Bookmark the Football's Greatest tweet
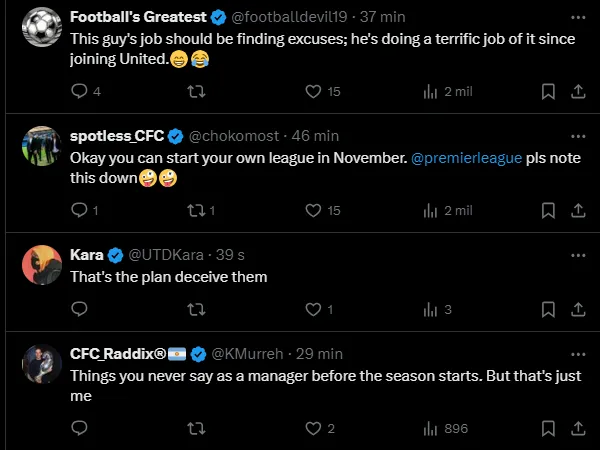Image resolution: width=600 pixels, height=450 pixels. 548,91
